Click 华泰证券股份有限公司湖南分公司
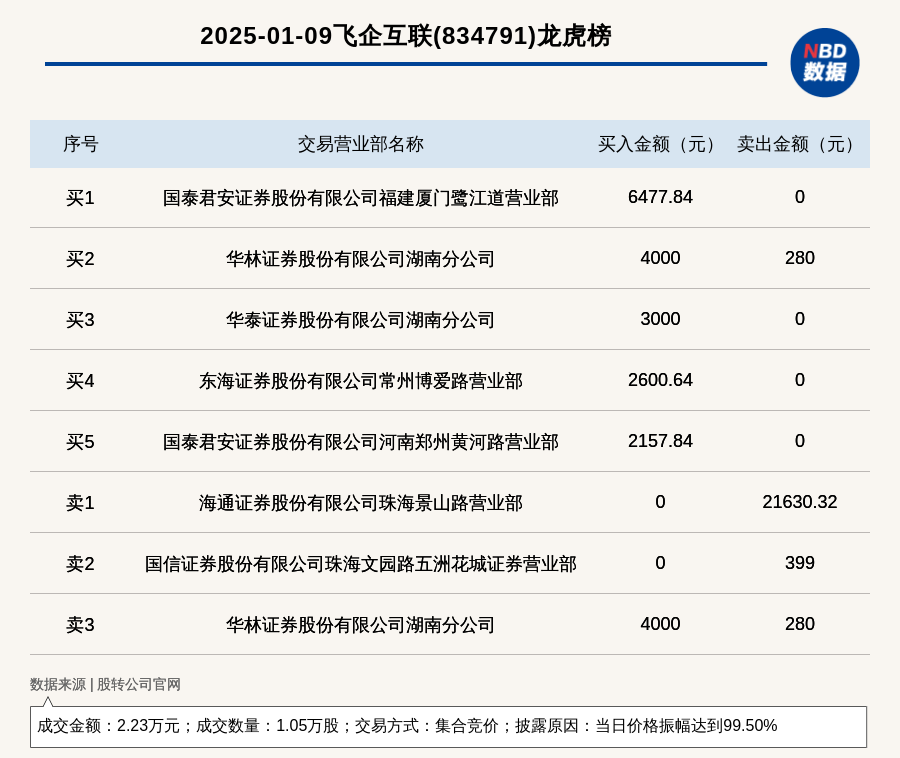The image size is (900, 758). click(x=360, y=320)
